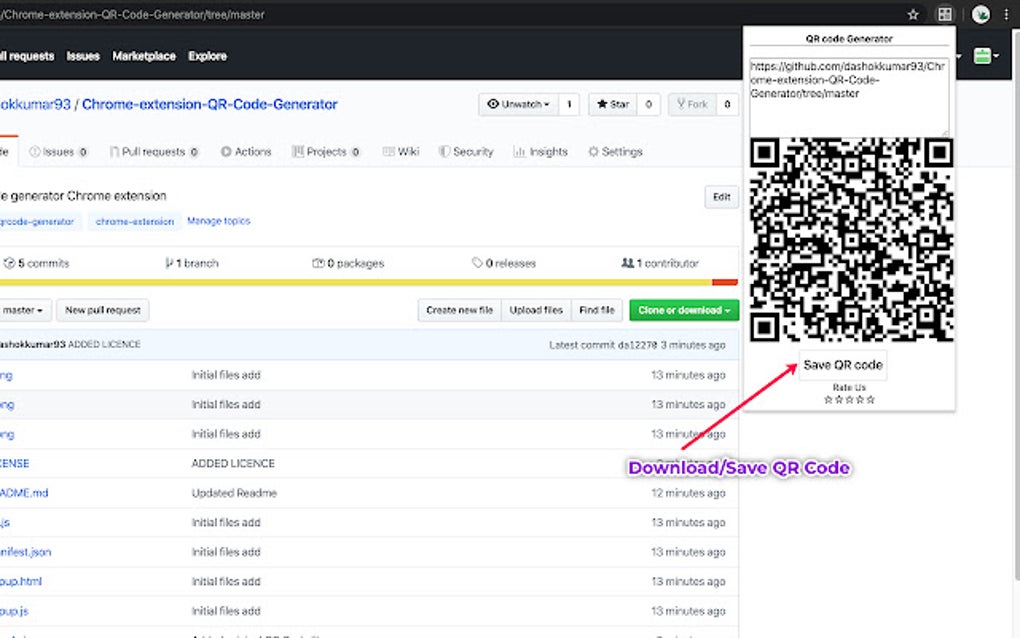The height and width of the screenshot is (638, 1020).
Task: Open the master branch selector
Action: [20, 310]
